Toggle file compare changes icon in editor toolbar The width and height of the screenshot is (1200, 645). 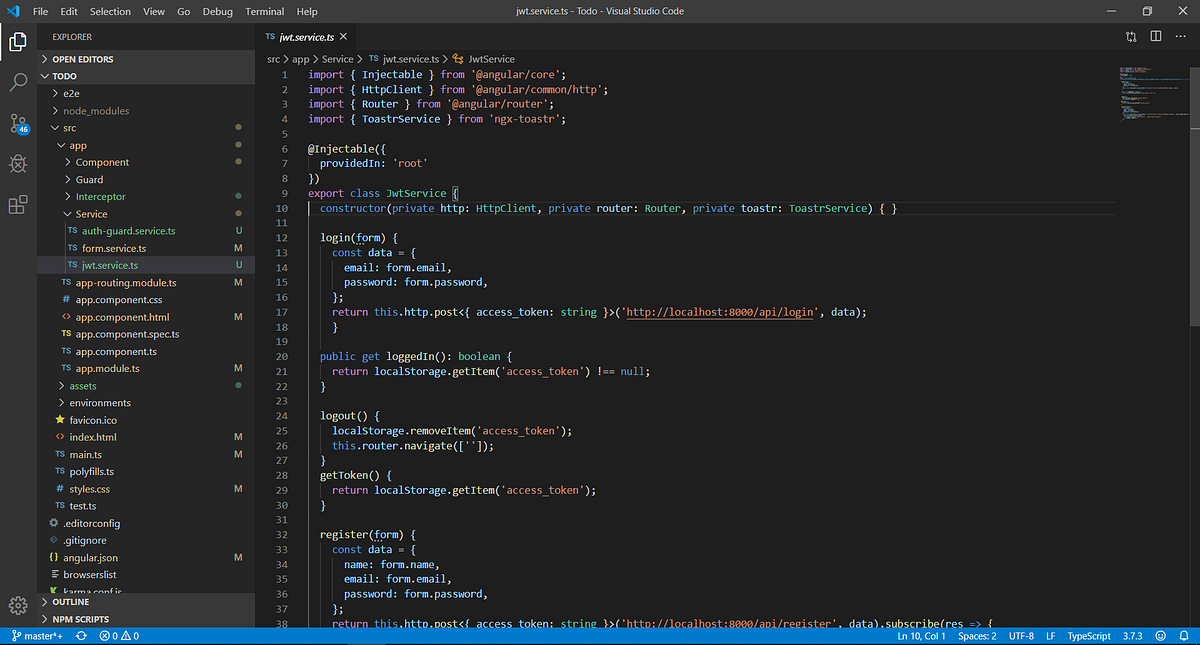click(1131, 36)
